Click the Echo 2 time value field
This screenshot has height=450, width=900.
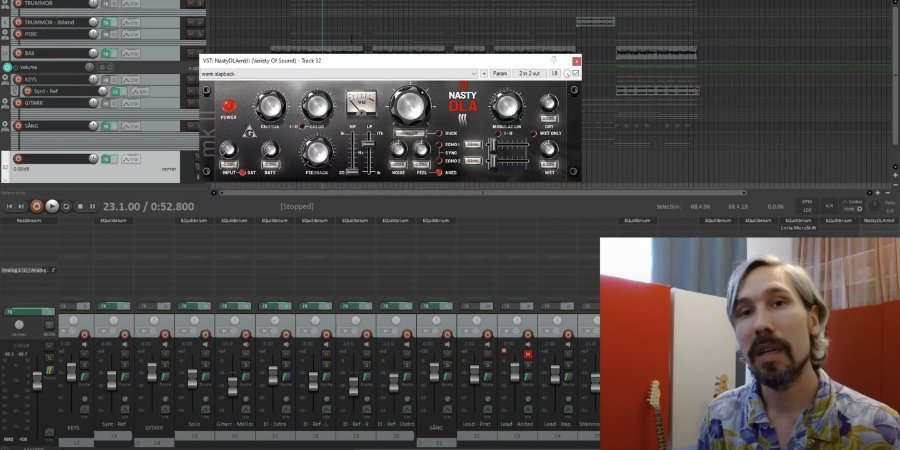(472, 161)
